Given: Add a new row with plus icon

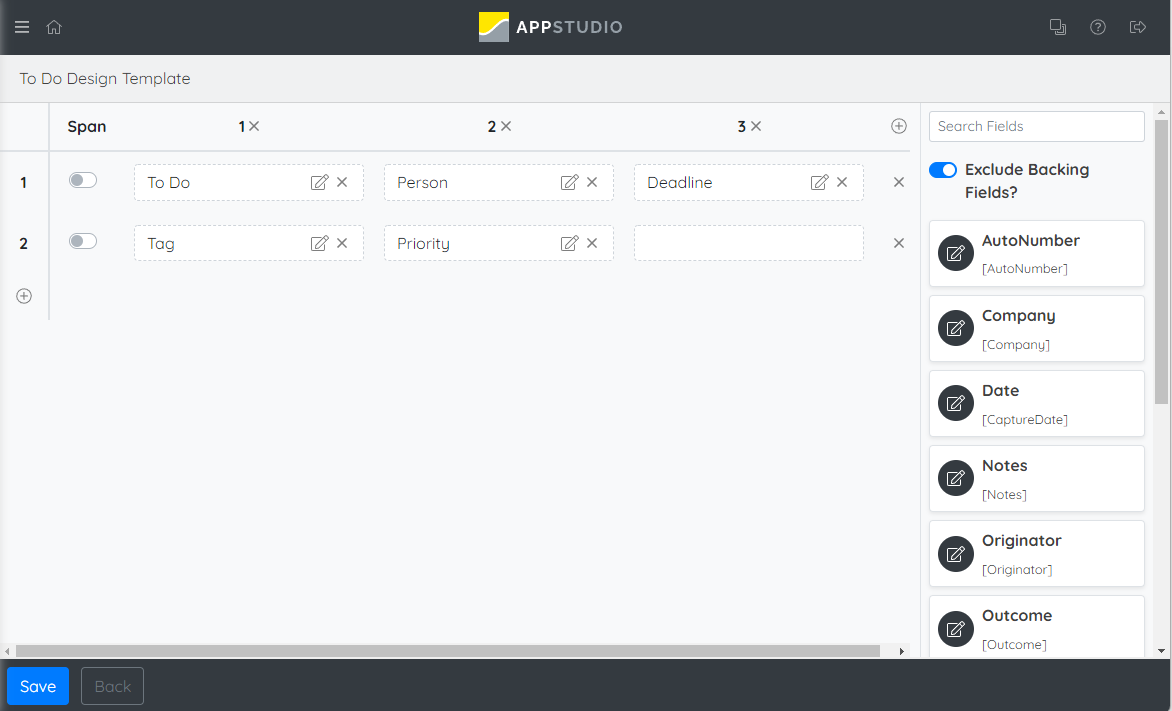Looking at the screenshot, I should coord(24,296).
